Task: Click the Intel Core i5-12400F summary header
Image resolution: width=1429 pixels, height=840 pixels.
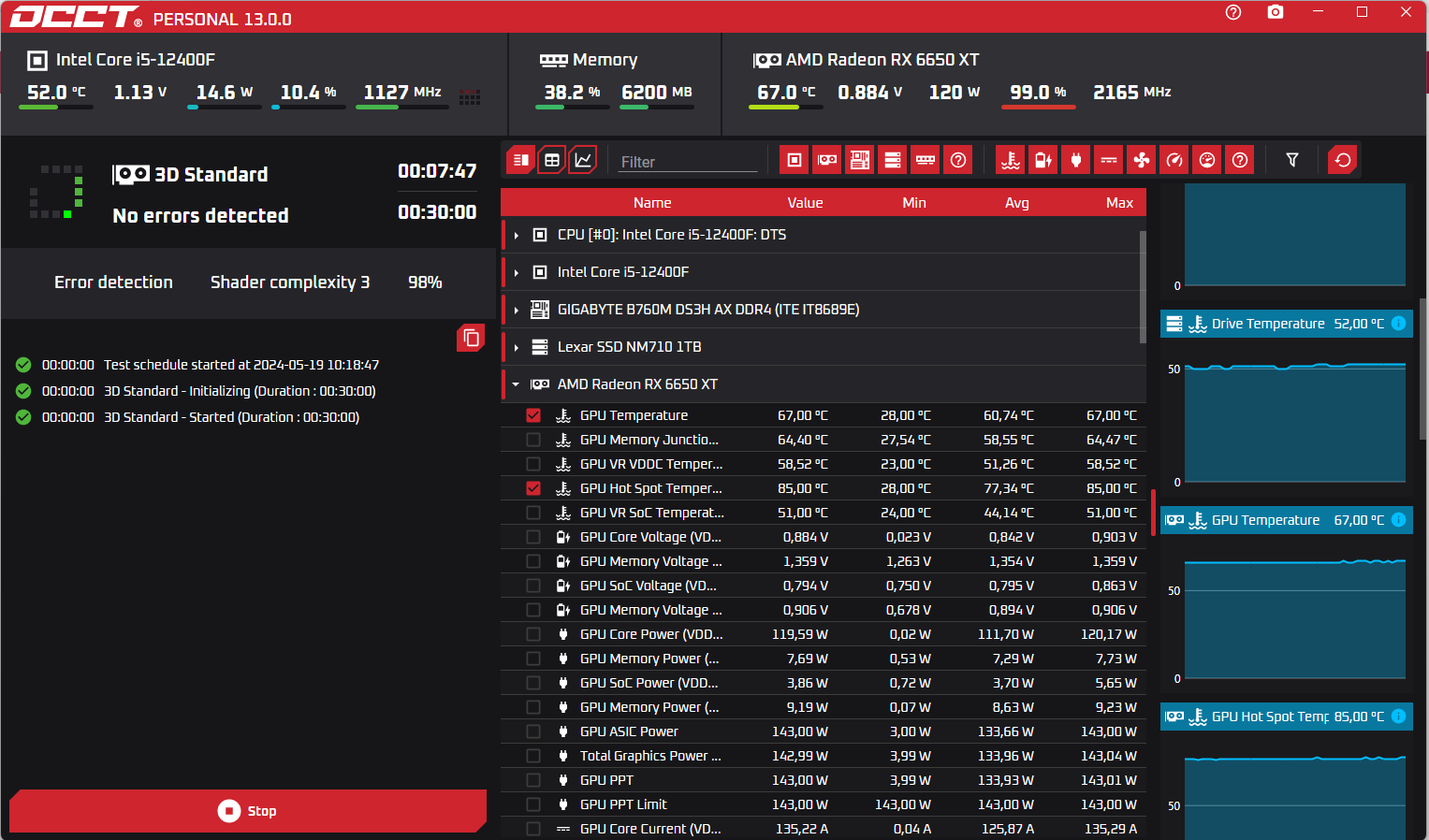Action: point(122,60)
